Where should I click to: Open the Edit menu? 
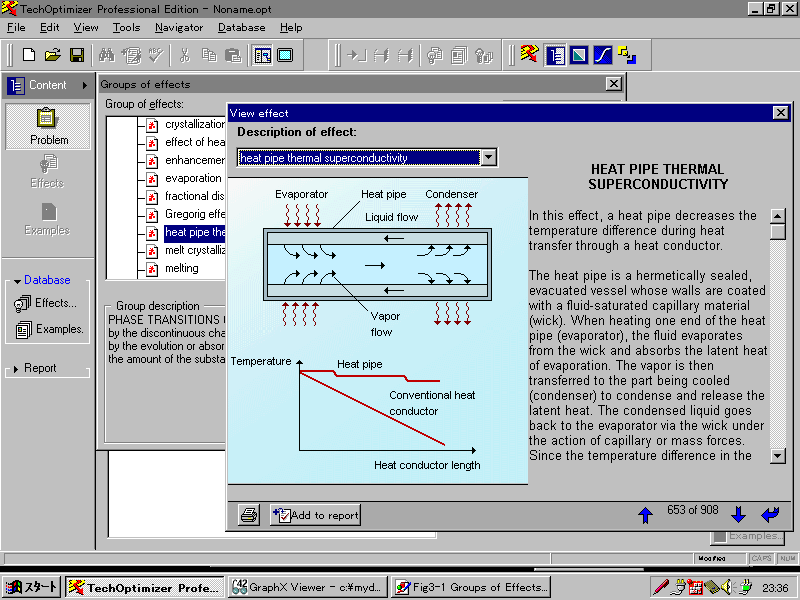coord(49,28)
